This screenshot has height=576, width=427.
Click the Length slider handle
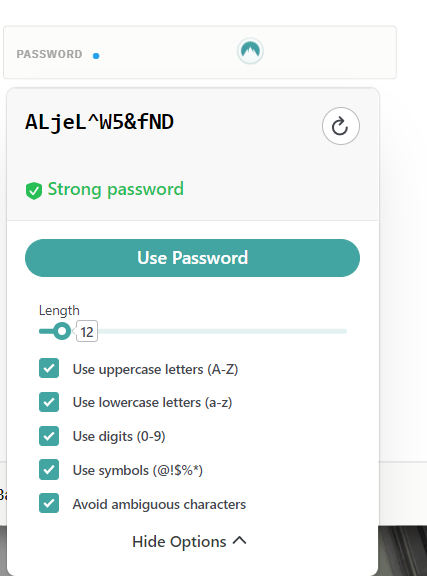(62, 331)
